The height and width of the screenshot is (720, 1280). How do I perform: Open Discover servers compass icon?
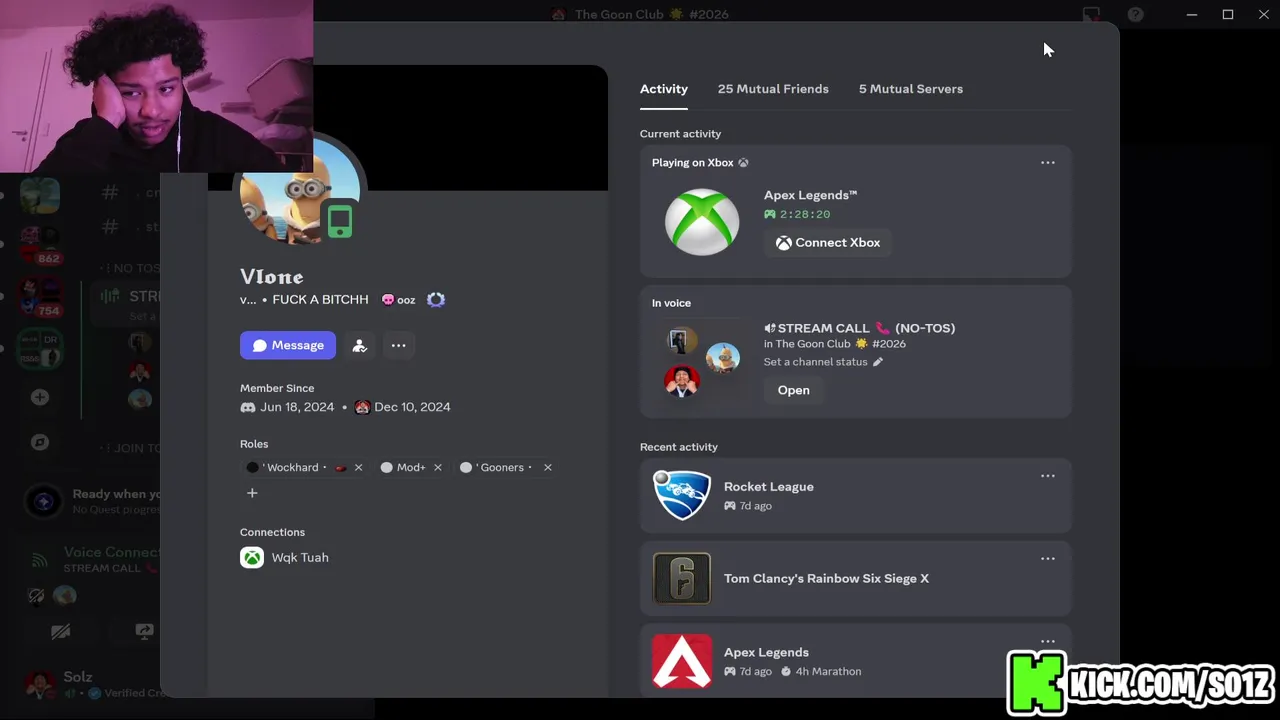pos(40,442)
